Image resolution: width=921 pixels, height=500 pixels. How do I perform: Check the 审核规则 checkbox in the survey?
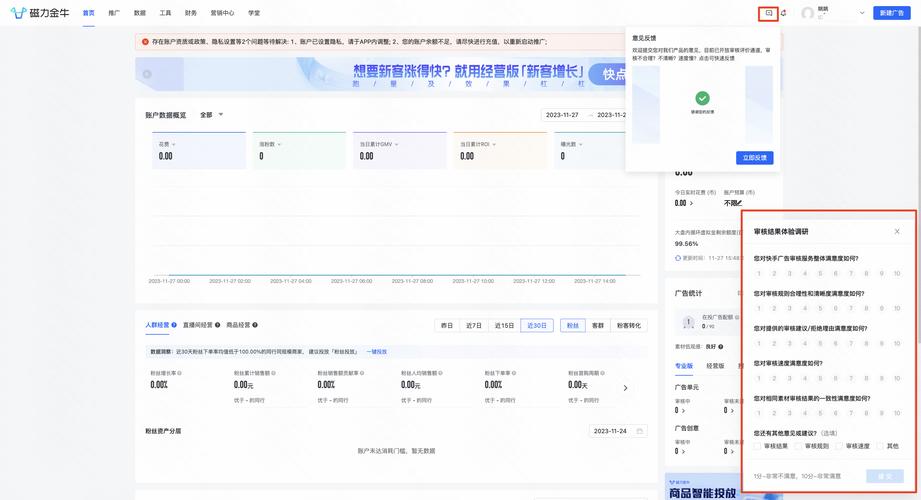tap(798, 447)
